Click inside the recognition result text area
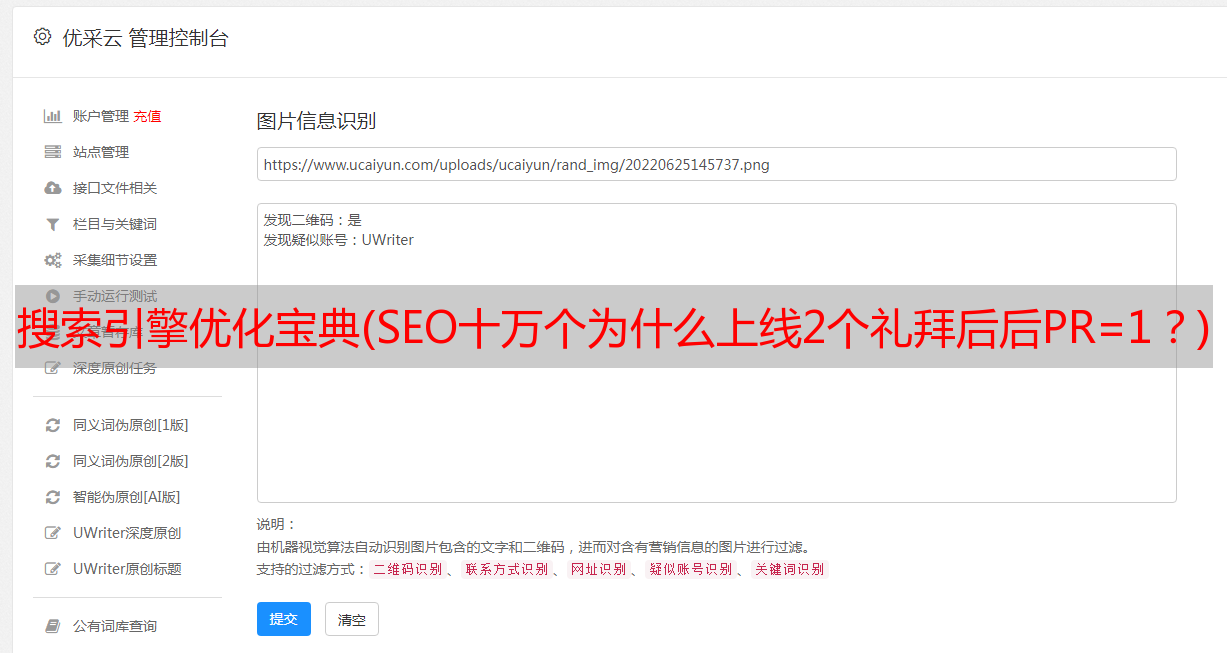The image size is (1227, 653). point(716,352)
